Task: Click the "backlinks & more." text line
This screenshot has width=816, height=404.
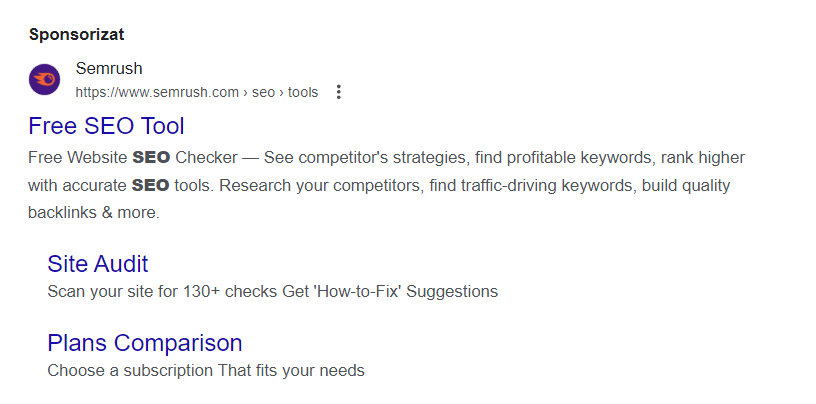Action: tap(93, 213)
